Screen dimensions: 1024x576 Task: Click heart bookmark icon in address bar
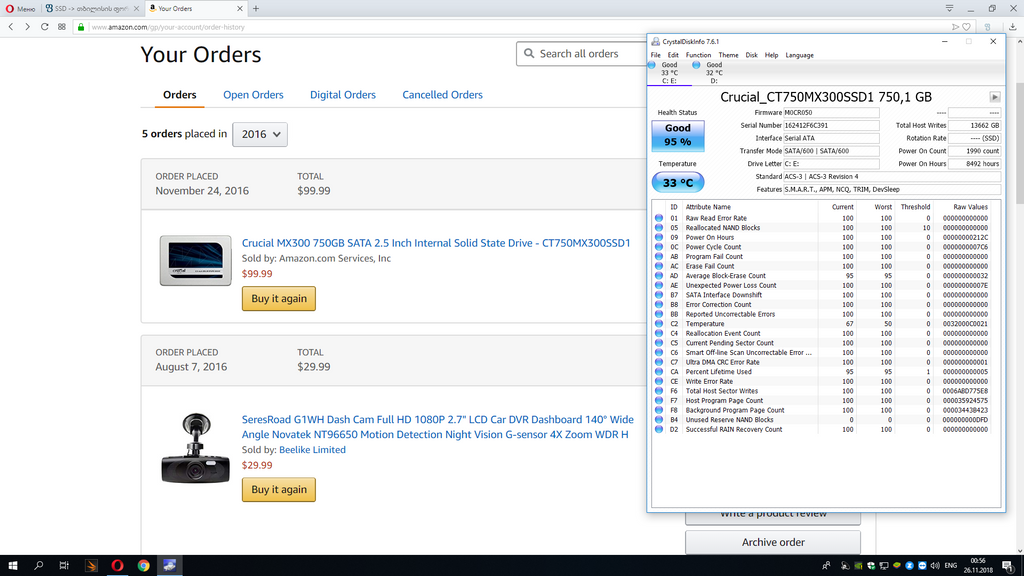[x=967, y=27]
